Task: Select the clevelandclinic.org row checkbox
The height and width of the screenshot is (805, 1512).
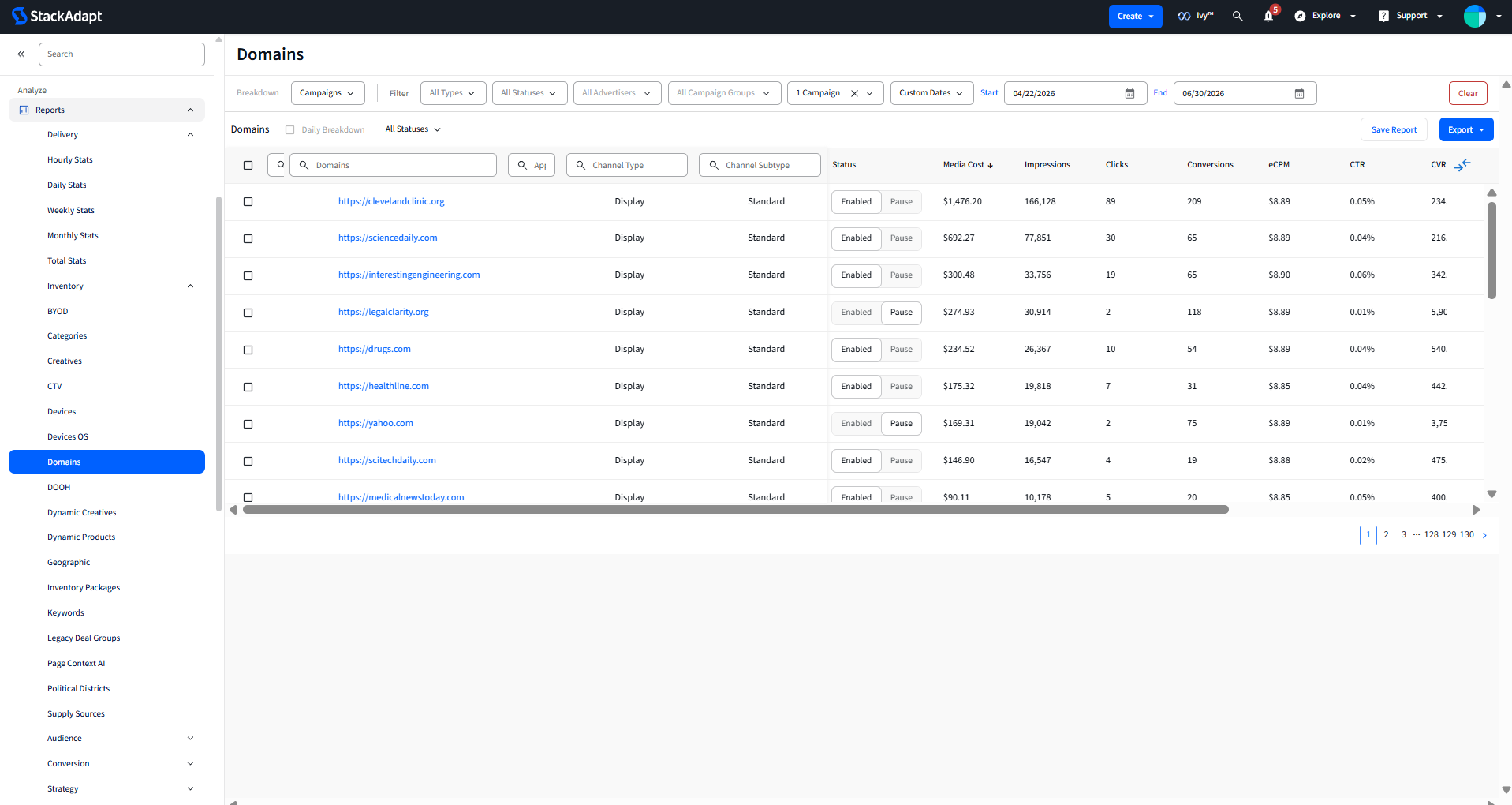Action: tap(248, 202)
